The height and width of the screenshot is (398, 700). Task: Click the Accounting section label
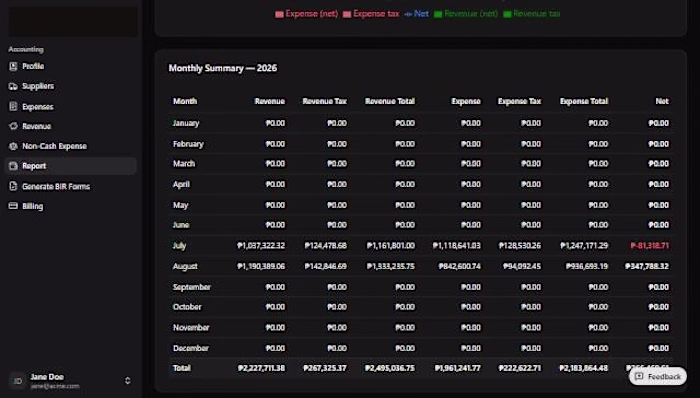26,50
